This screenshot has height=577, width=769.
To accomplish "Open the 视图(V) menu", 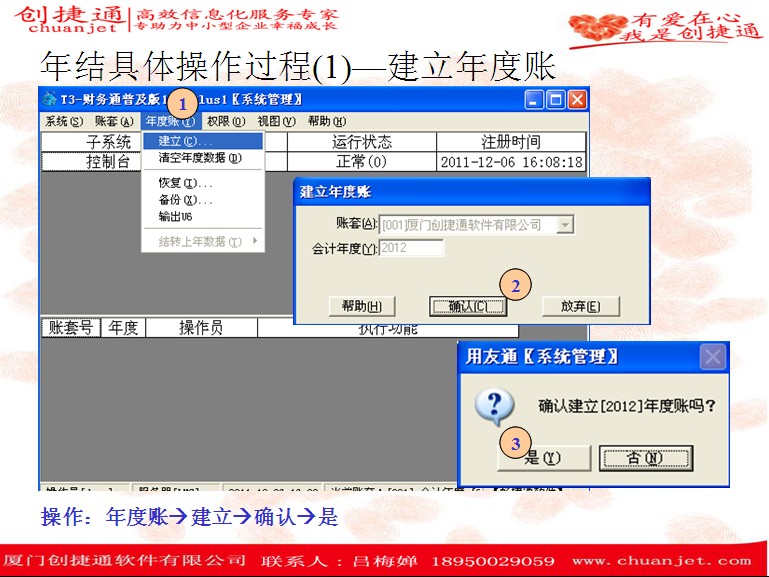I will pos(277,121).
